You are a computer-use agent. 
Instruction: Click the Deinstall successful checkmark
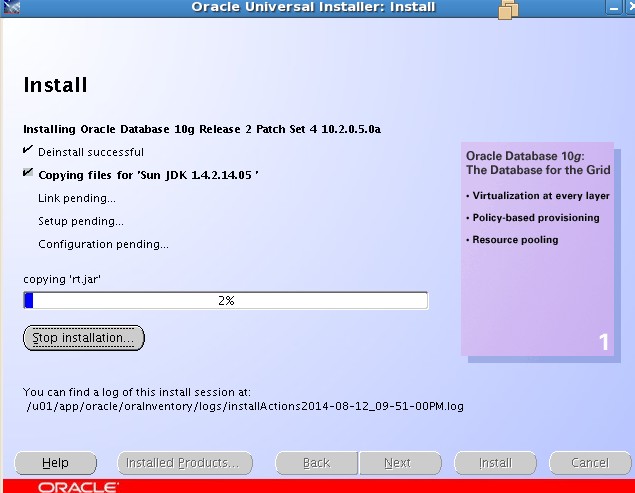point(28,149)
